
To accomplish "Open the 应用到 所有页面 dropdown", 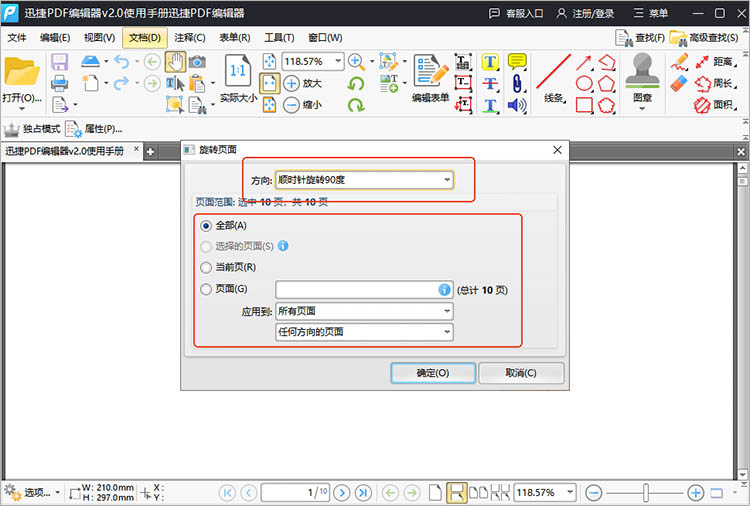I will [x=364, y=311].
